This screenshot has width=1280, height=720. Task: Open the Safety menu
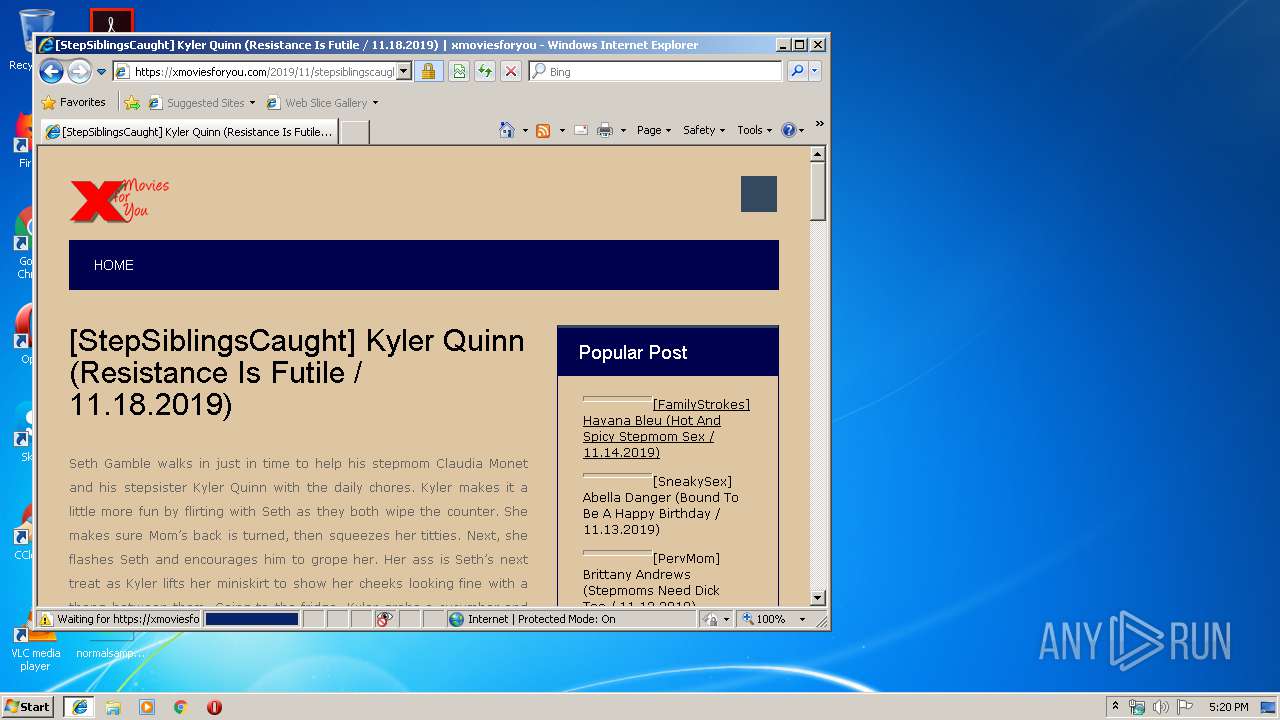704,130
